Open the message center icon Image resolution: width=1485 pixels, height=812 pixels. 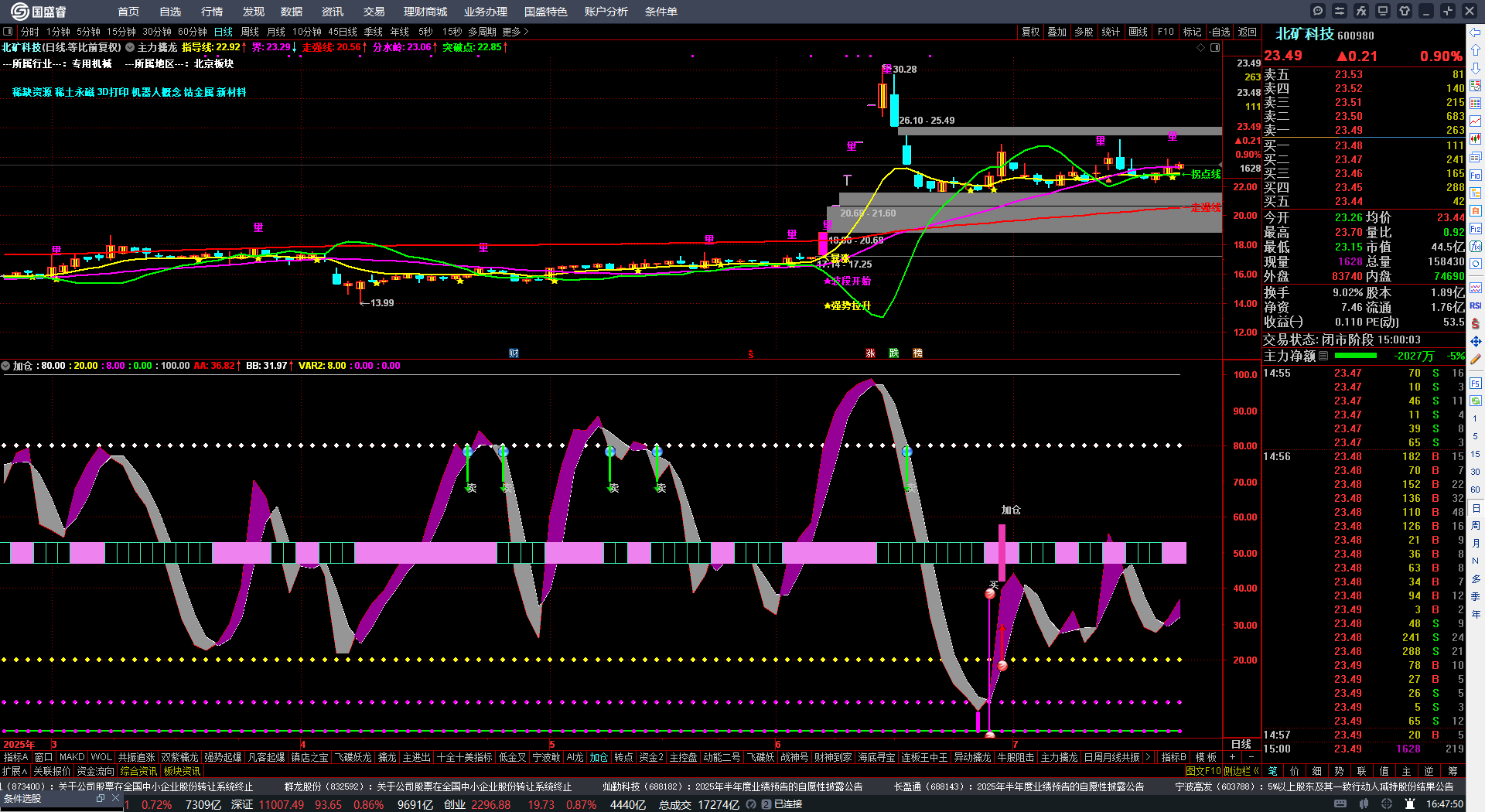coord(1318,11)
